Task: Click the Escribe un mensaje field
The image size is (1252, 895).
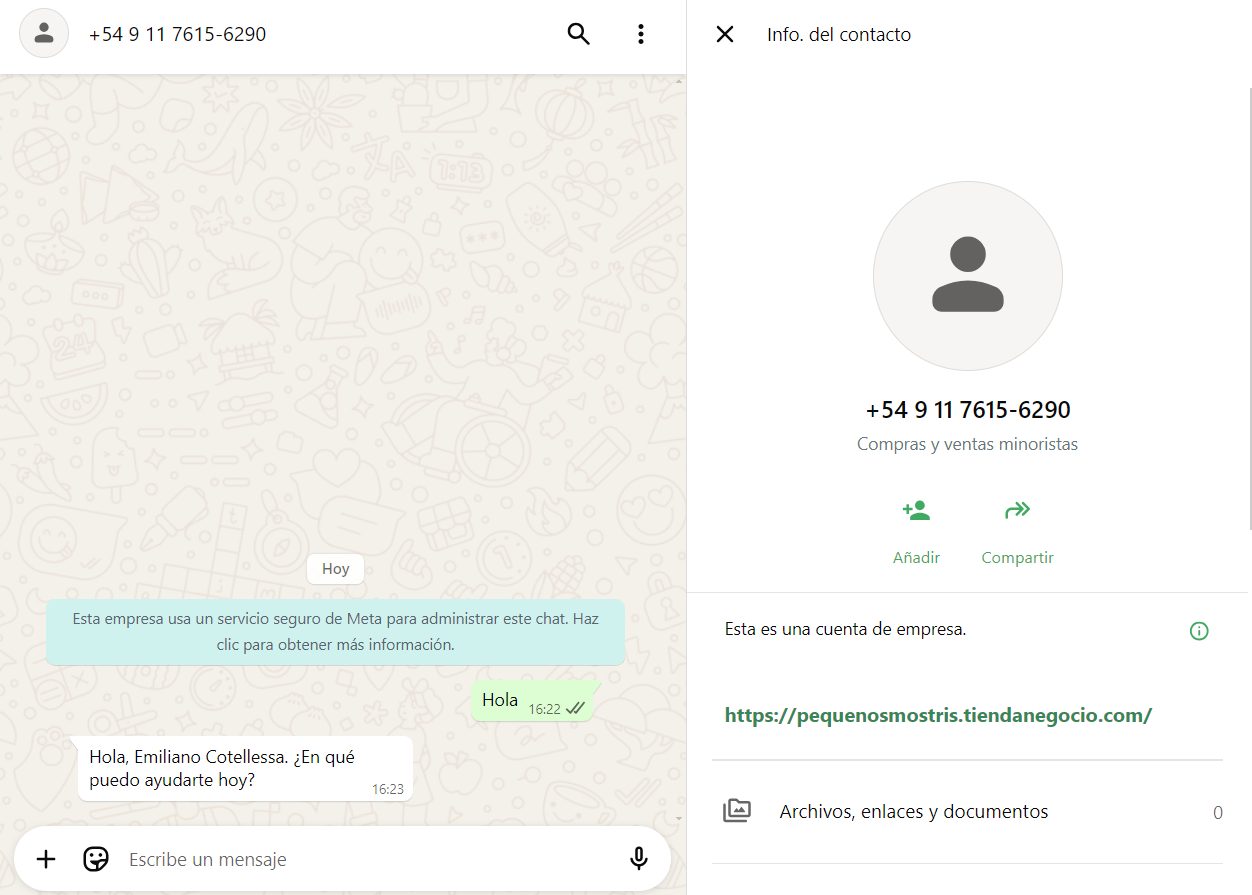Action: [368, 859]
